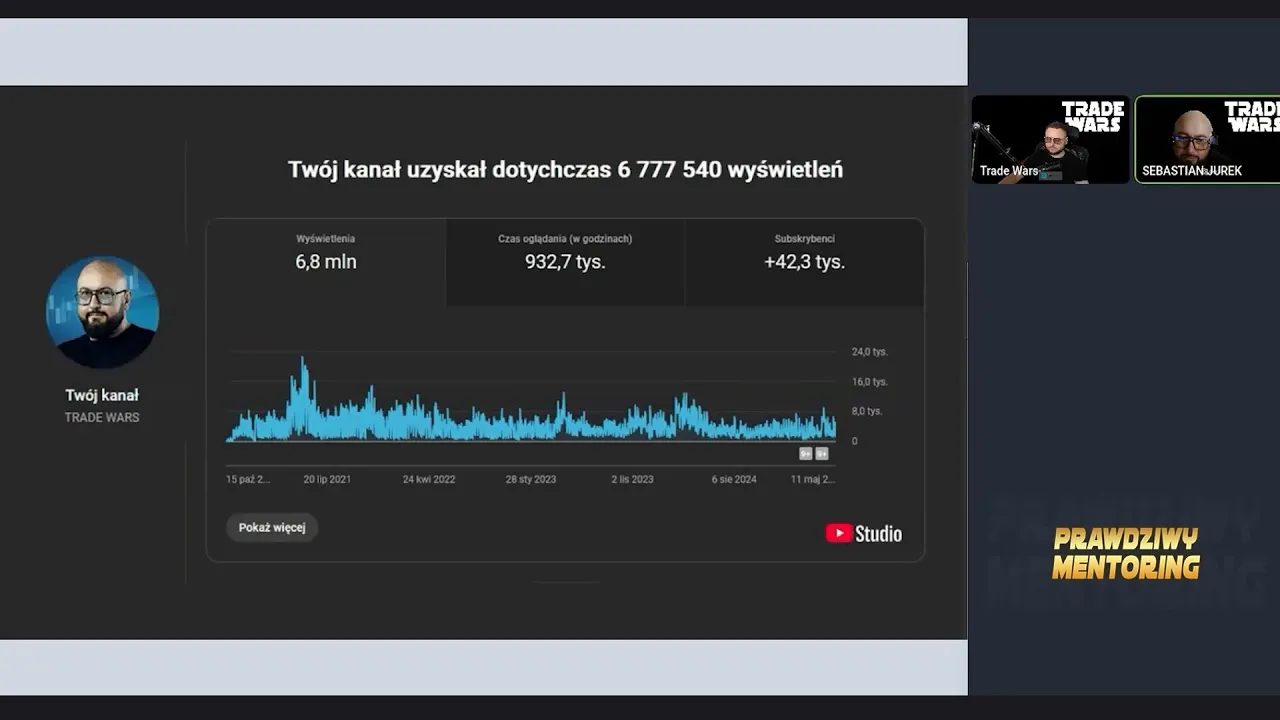1280x720 pixels.
Task: Click the '24 kwi 2022' axis date
Action: tap(429, 479)
